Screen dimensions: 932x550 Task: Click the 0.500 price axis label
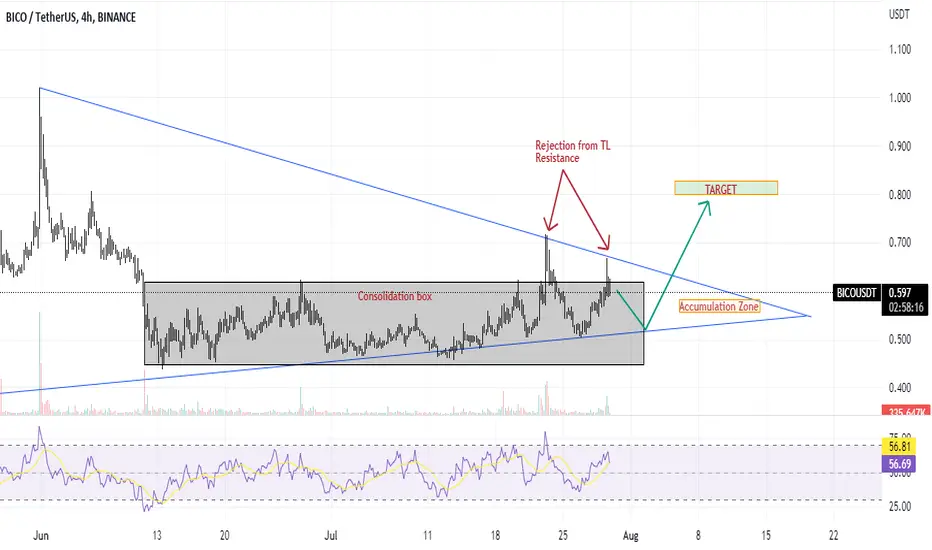900,340
